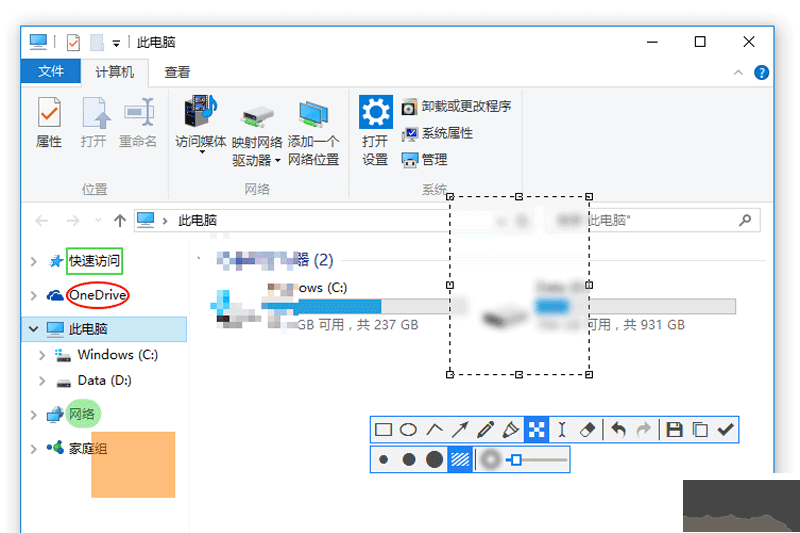Confirm capture with the checkmark
This screenshot has height=533, width=800.
click(x=725, y=430)
